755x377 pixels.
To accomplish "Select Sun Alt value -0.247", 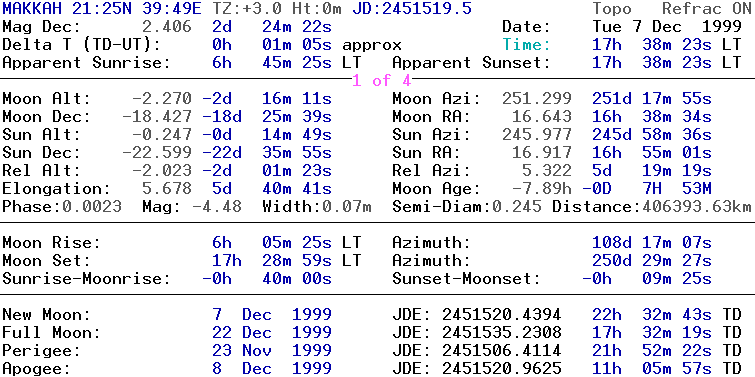I will (161, 134).
